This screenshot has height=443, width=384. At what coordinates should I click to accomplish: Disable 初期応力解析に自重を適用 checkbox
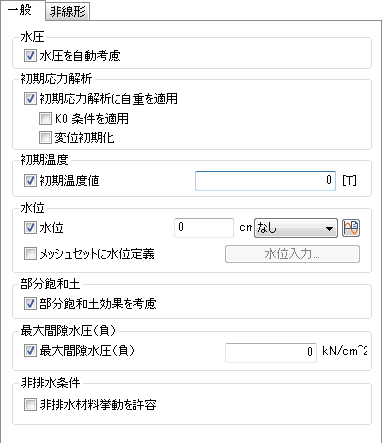[30, 99]
